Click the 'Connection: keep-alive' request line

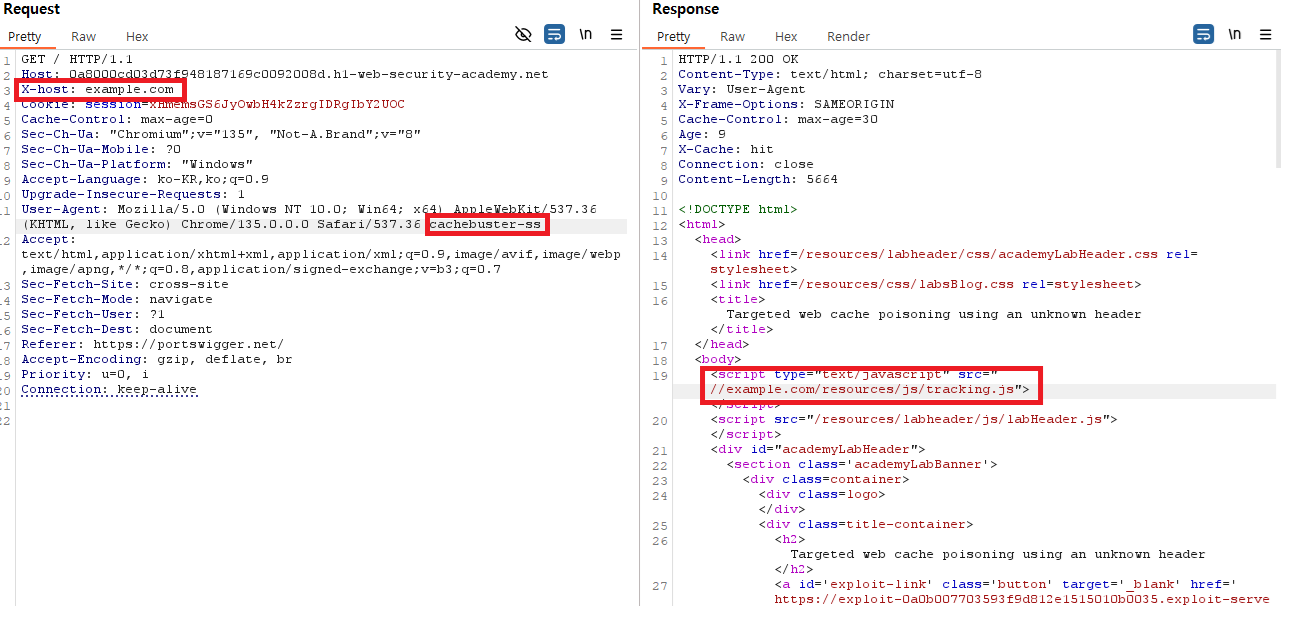[x=109, y=389]
